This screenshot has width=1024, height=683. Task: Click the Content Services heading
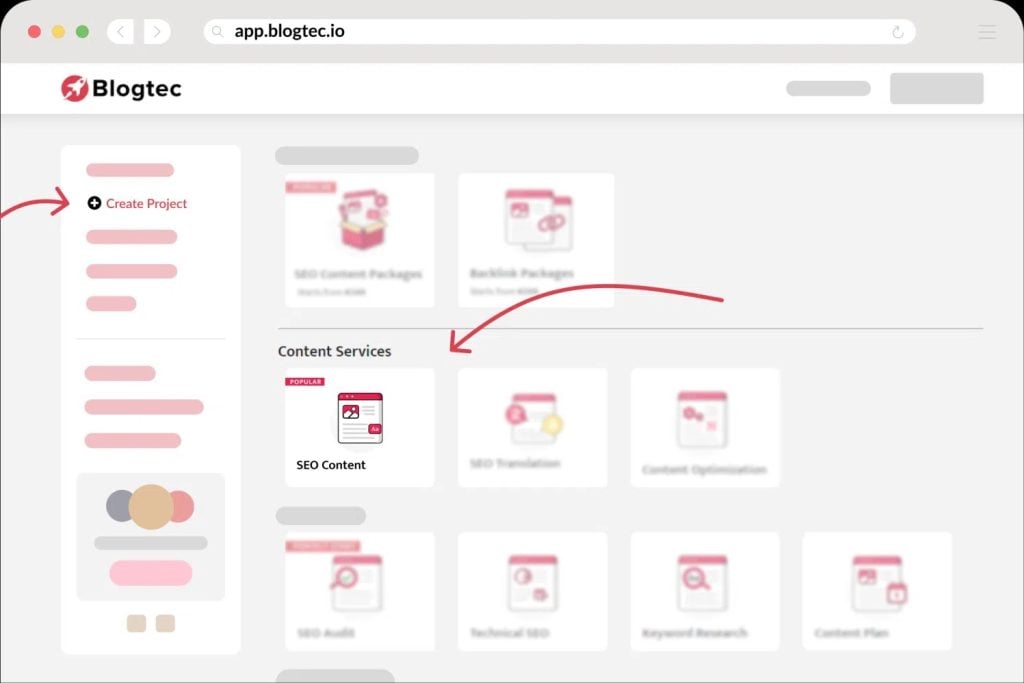(x=334, y=351)
